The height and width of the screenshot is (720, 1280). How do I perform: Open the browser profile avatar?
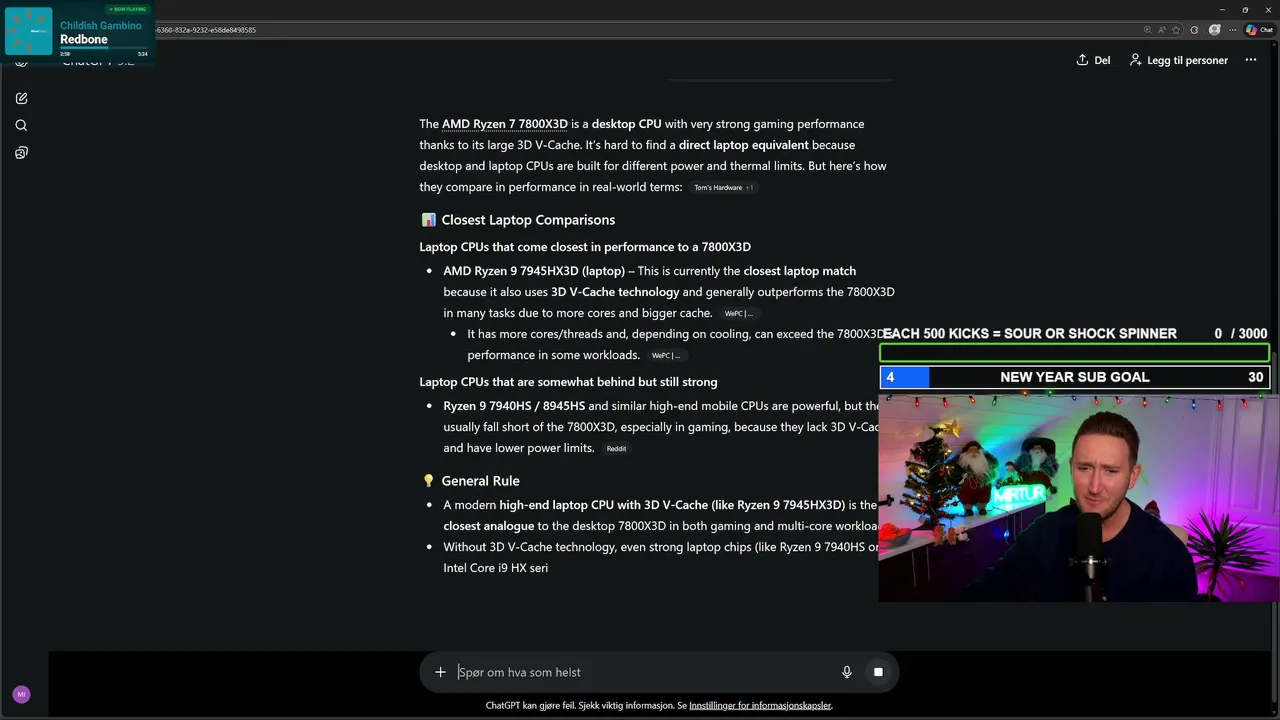coord(1215,30)
